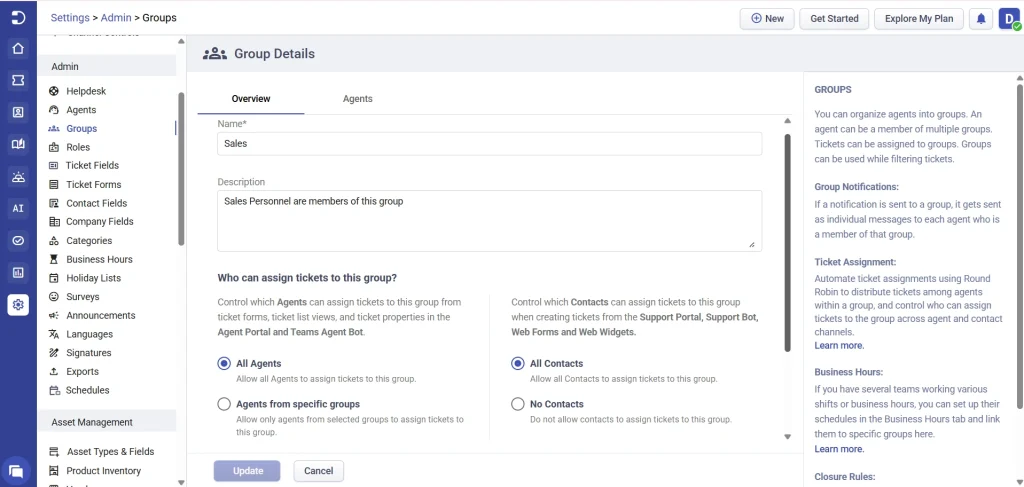Viewport: 1024px width, 487px height.
Task: Open the Languages menu item
Action: [89, 334]
